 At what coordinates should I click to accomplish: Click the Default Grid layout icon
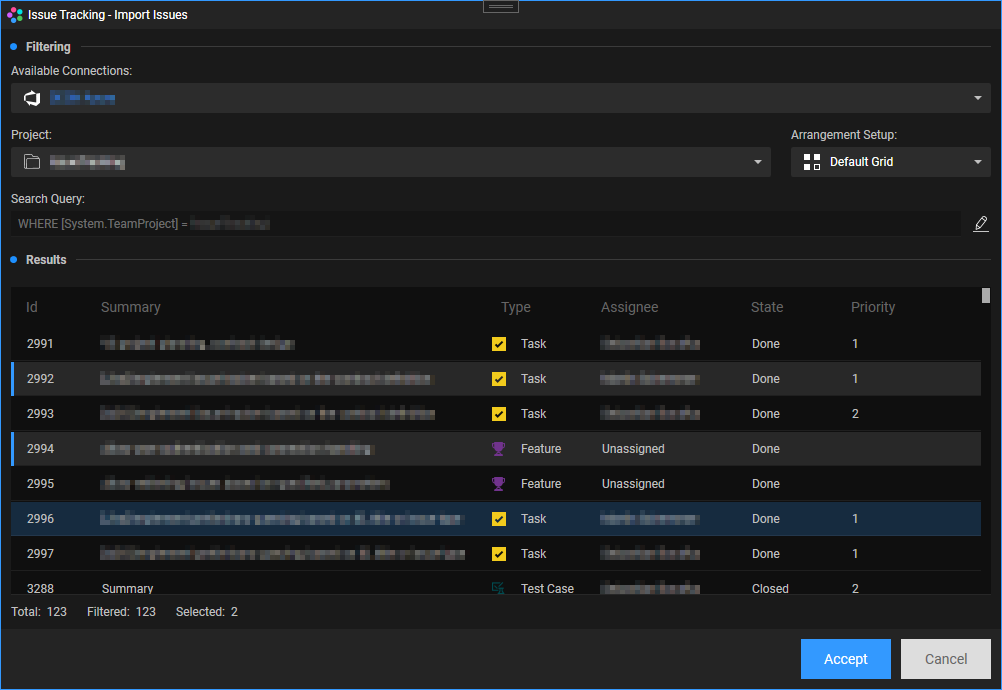click(812, 162)
